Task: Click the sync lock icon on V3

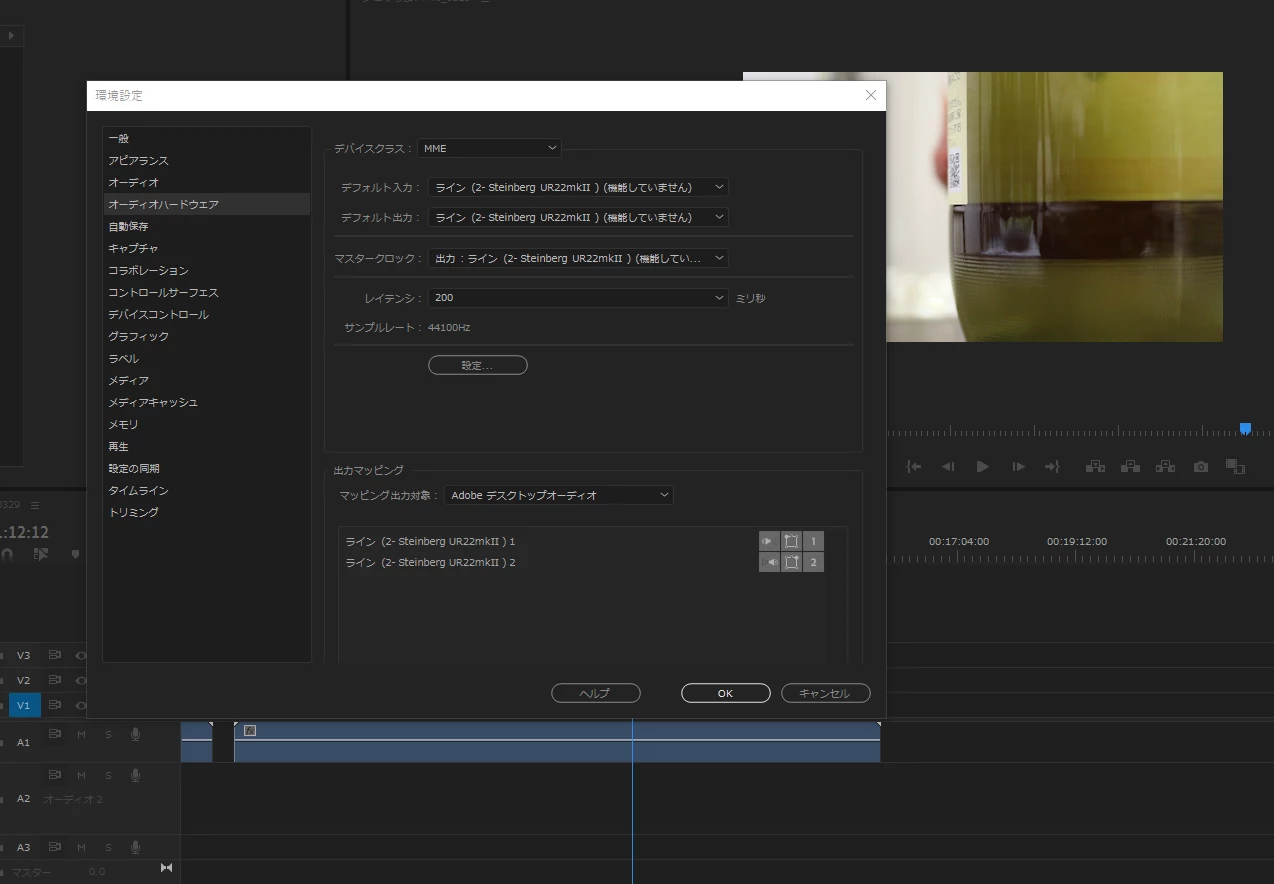Action: pyautogui.click(x=55, y=656)
